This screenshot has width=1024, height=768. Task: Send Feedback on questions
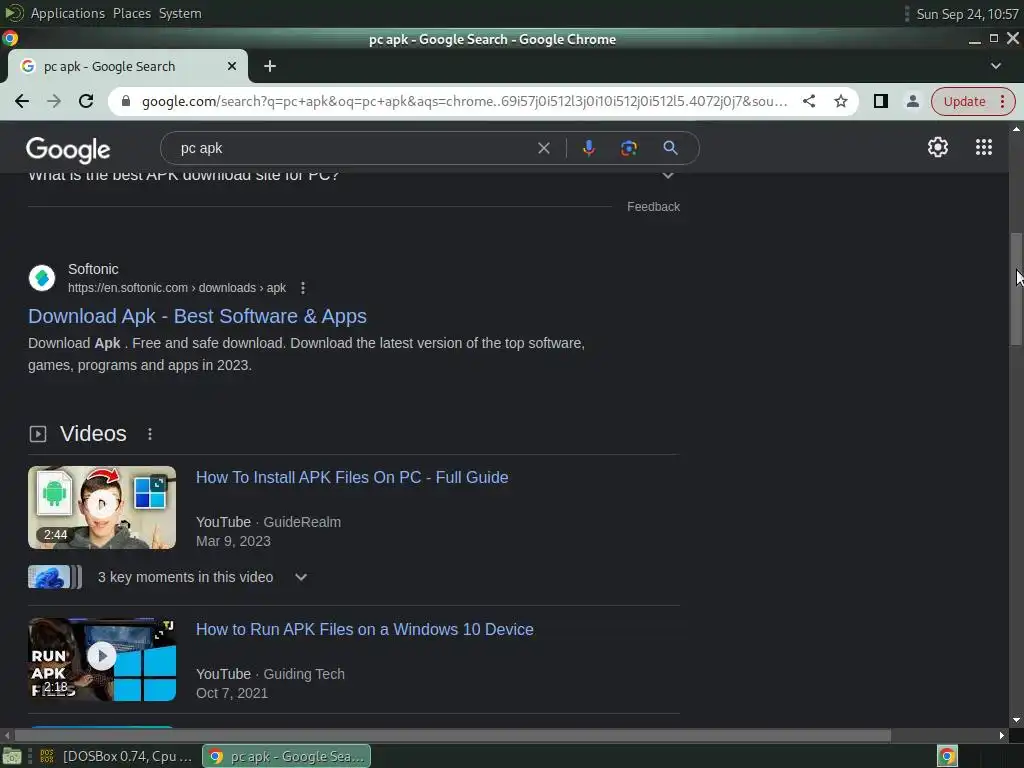[653, 206]
